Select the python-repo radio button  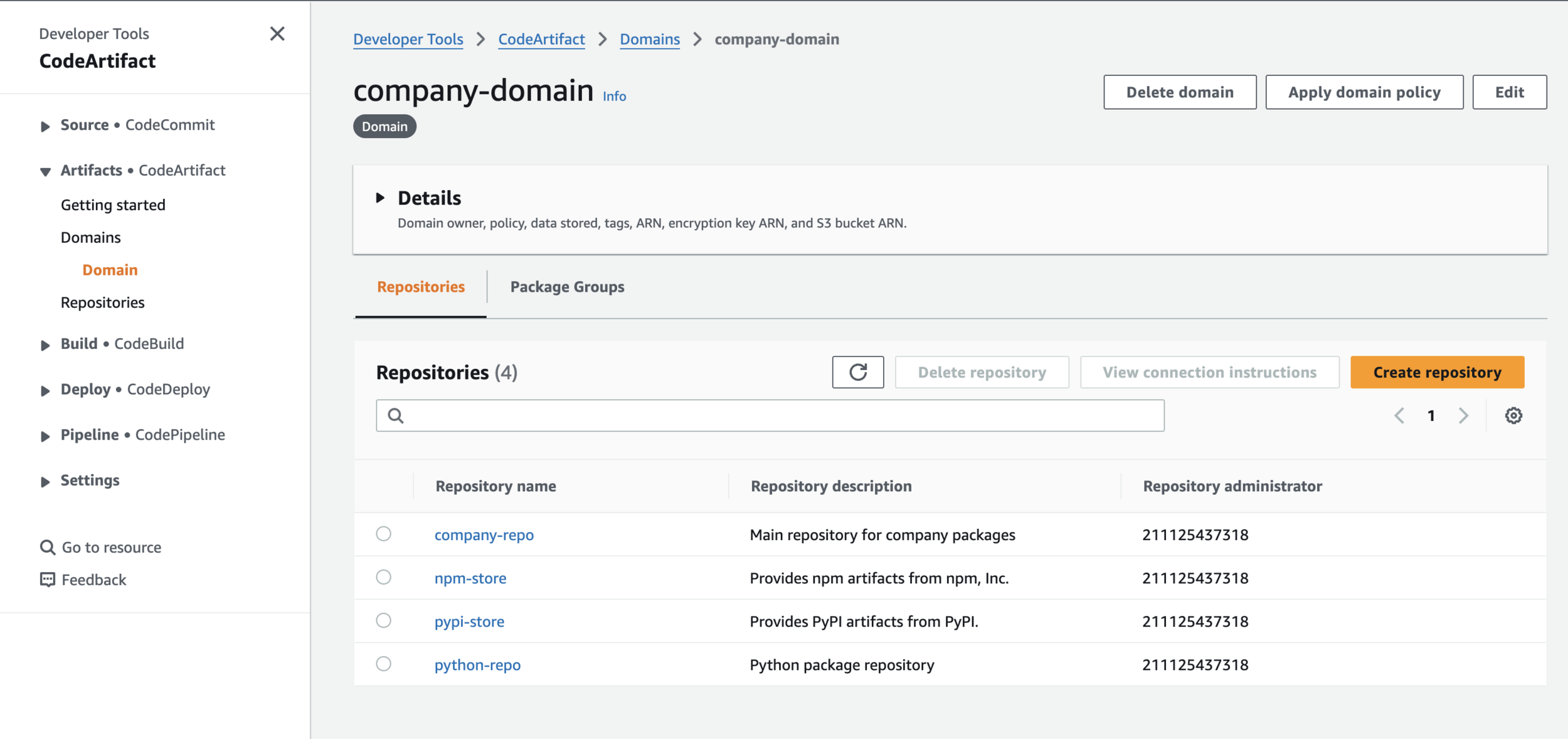coord(383,664)
